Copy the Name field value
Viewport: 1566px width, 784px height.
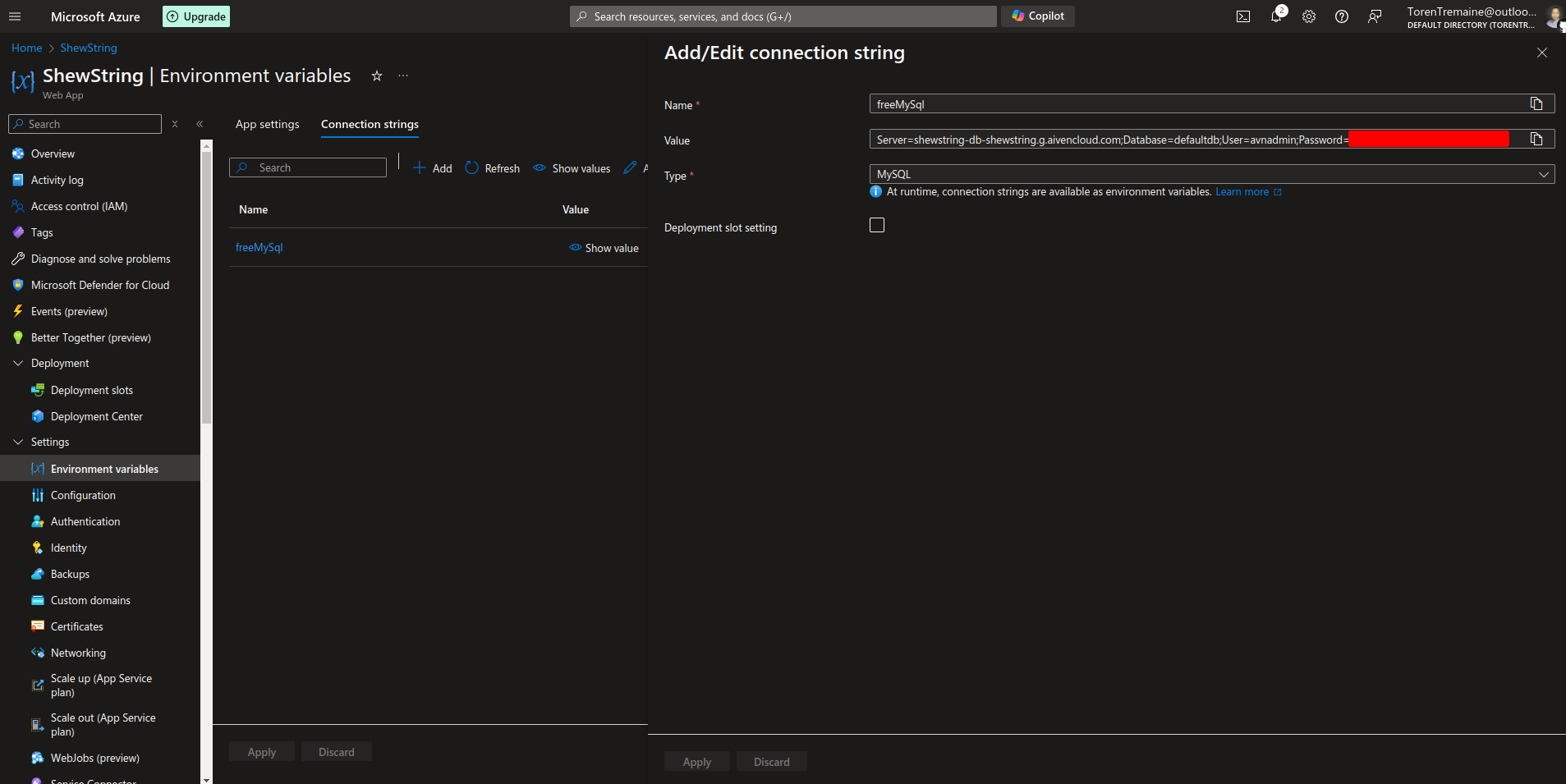coord(1536,103)
